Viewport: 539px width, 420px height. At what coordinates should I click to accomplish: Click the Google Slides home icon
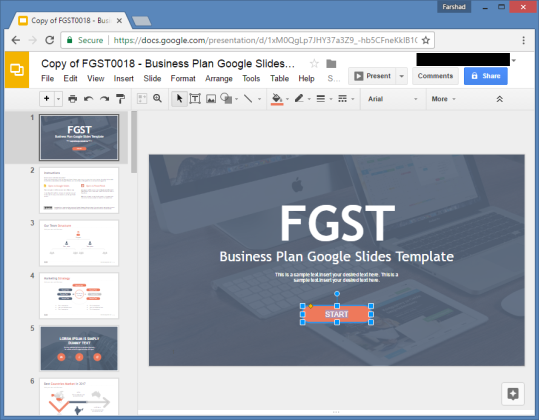pos(17,69)
